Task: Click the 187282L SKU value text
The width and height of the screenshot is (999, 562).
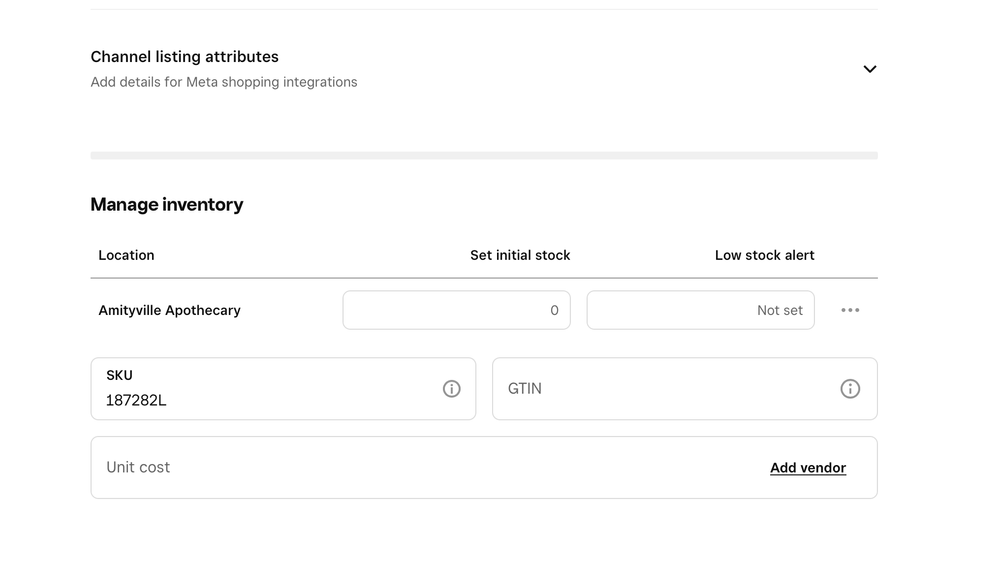Action: pos(136,401)
